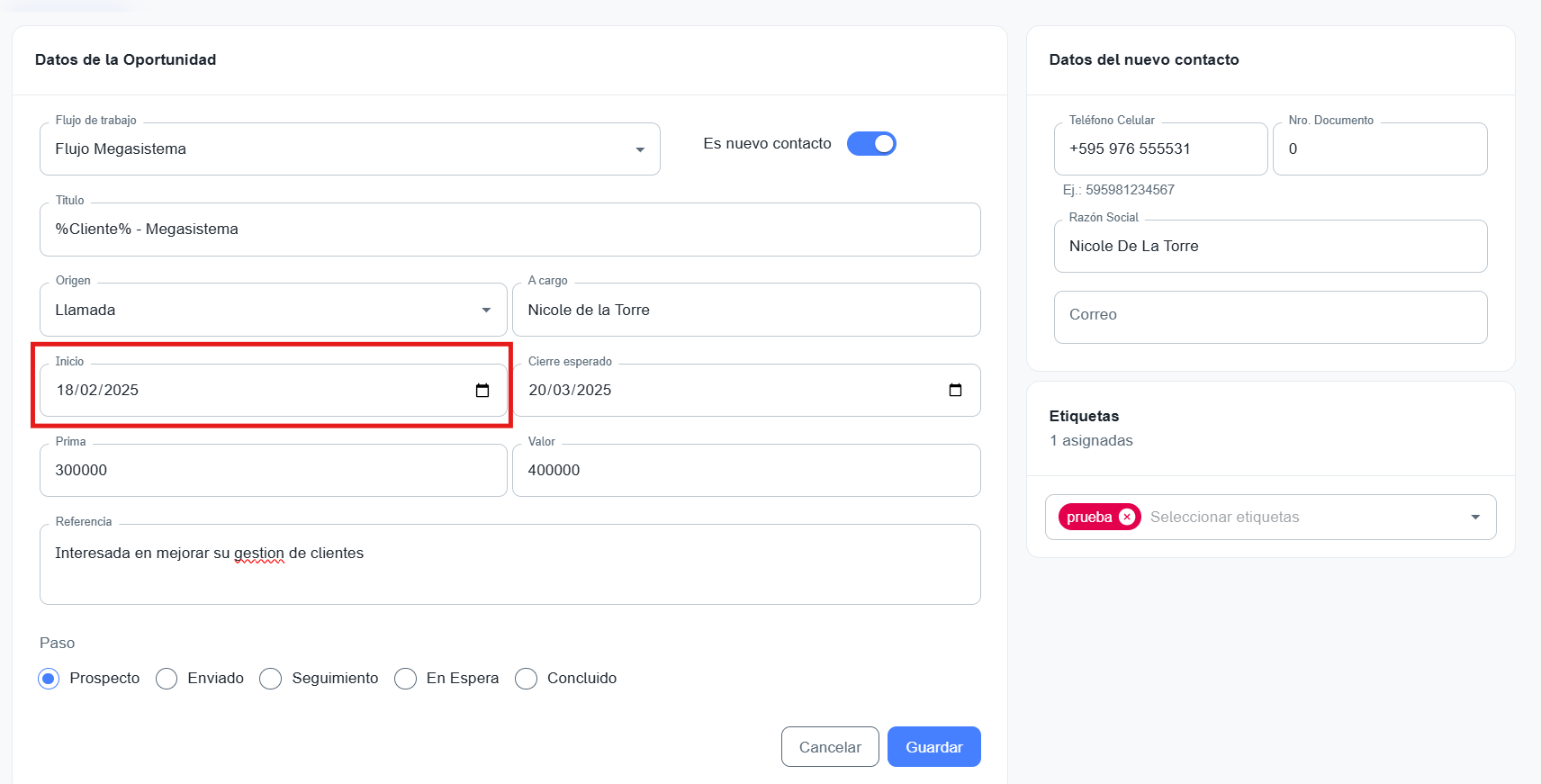Click the Teléfono Celular input field

pyautogui.click(x=1159, y=149)
